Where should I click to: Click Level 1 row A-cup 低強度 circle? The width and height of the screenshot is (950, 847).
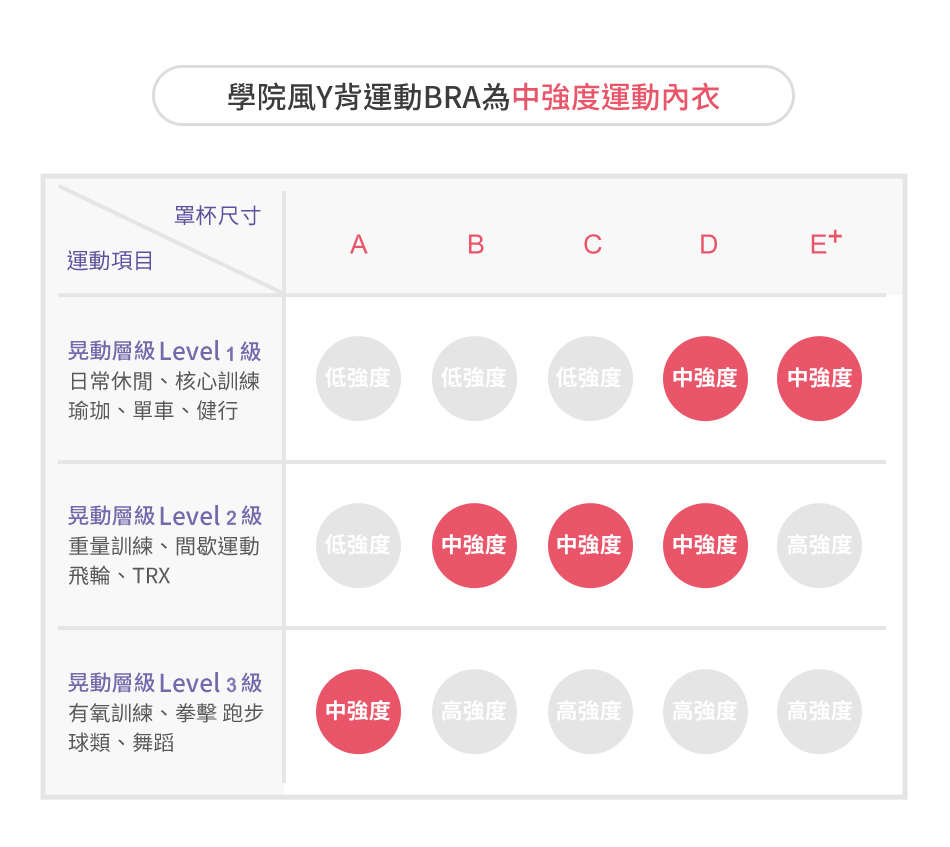tap(358, 379)
